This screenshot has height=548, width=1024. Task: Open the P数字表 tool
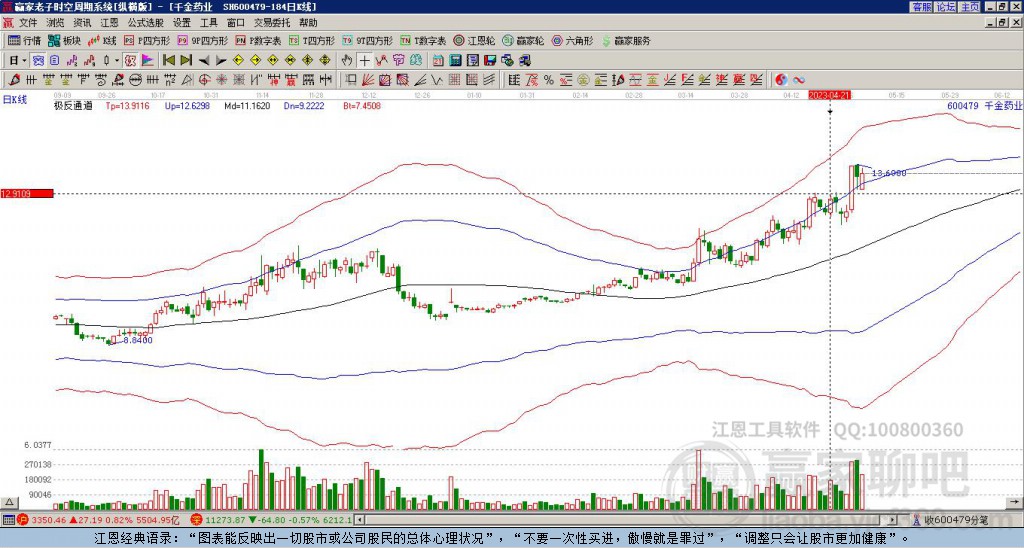click(259, 40)
